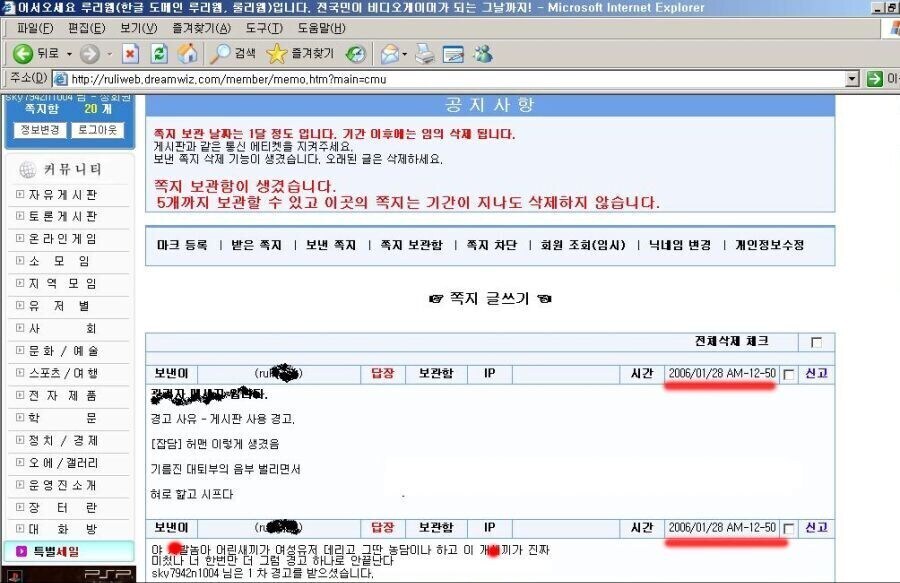Screen dimensions: 900x583
Task: Check the 전체삭제 체크 delete-all checkbox
Action: click(x=814, y=342)
